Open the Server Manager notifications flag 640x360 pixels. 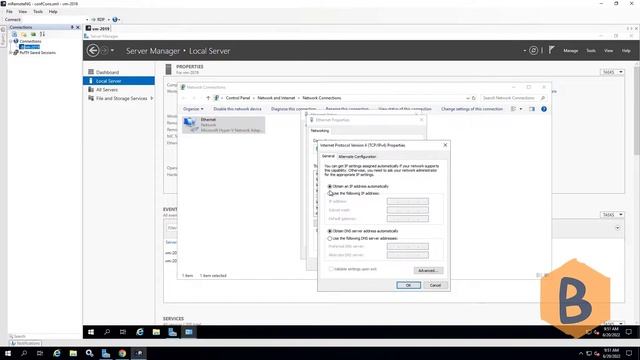(551, 50)
